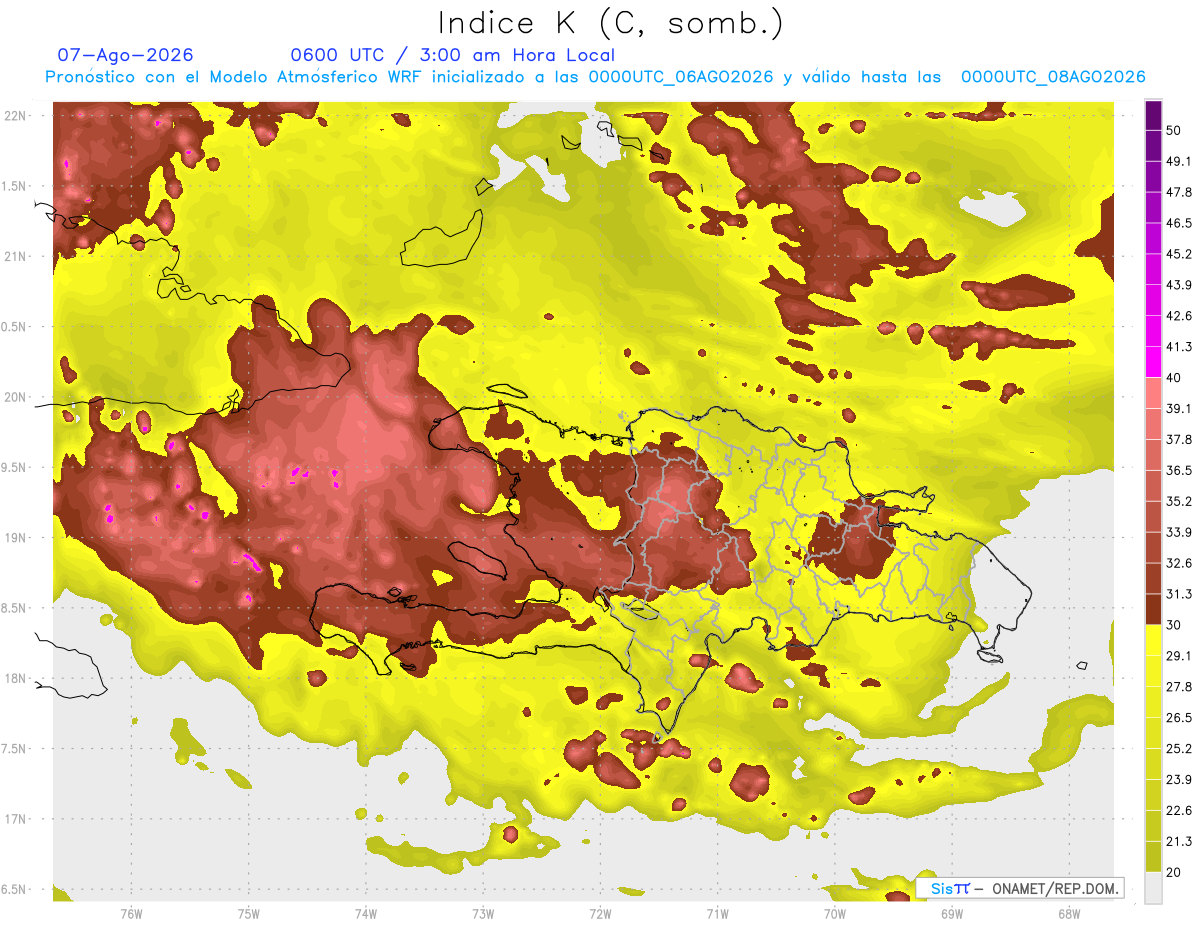Click the colorbar value "46.5"
The image size is (1200, 927).
[1179, 223]
